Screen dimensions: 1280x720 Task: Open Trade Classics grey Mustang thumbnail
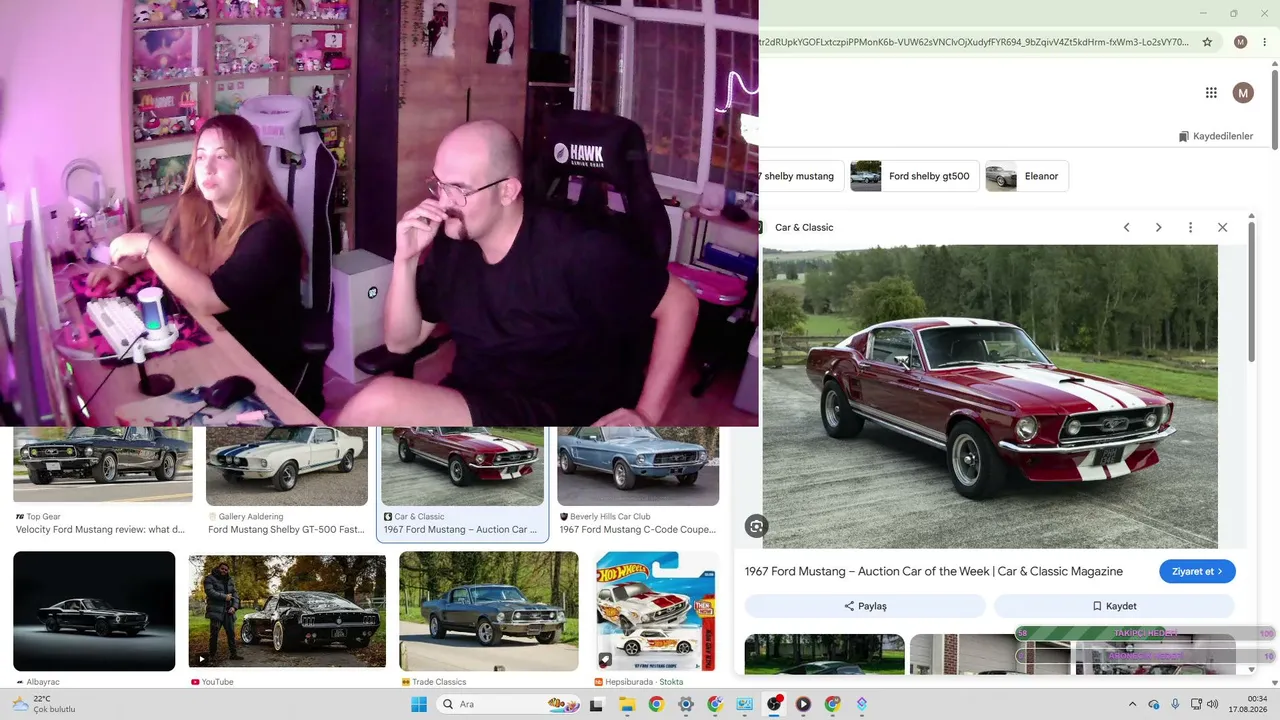click(x=489, y=611)
